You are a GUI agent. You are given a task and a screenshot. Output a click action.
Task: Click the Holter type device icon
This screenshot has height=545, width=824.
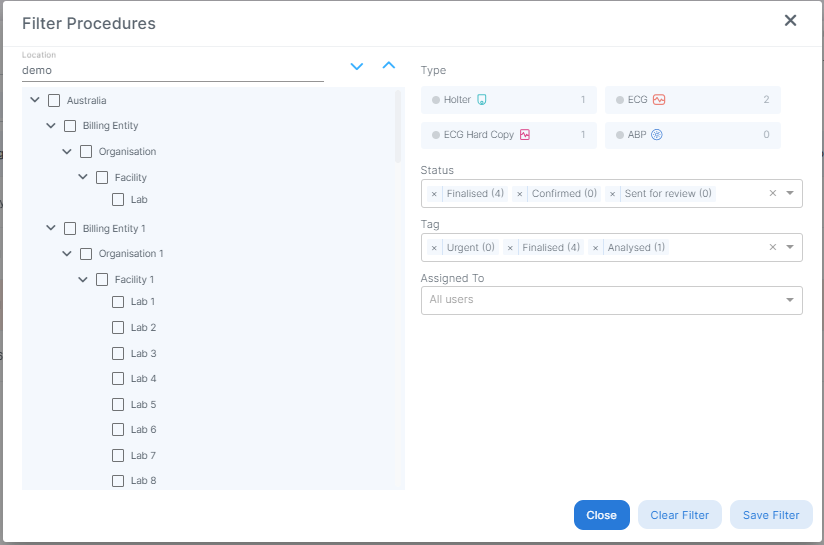(481, 100)
